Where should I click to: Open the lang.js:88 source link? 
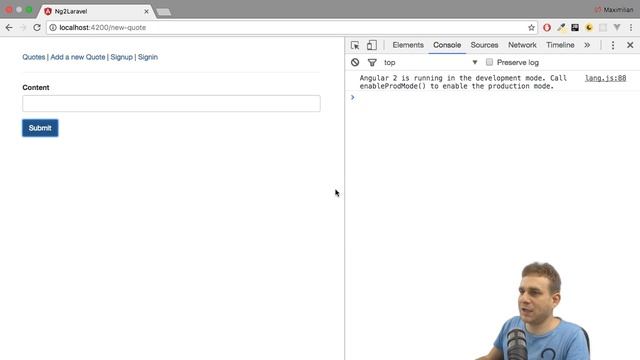click(605, 78)
